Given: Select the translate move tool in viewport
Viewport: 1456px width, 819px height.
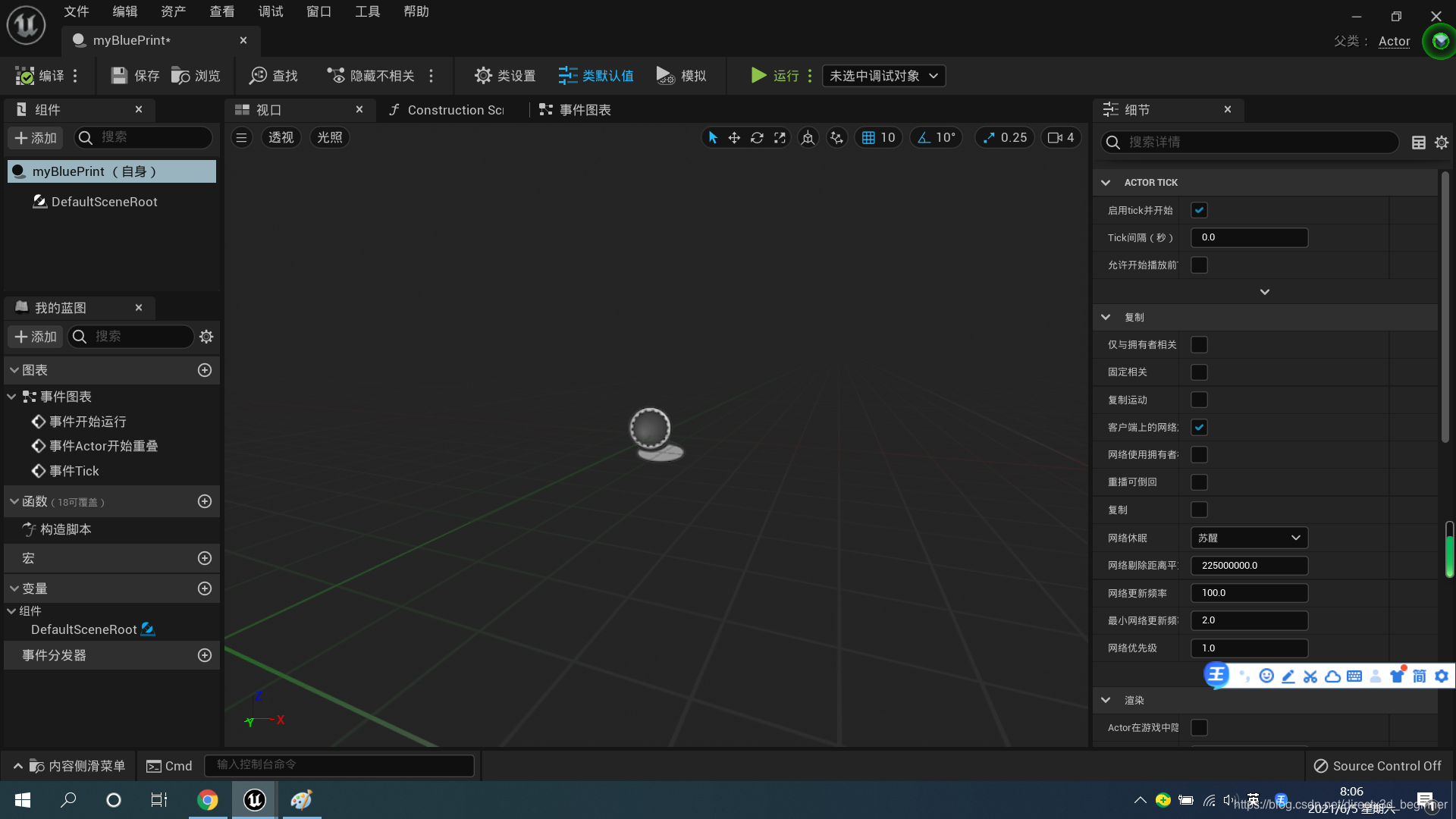Looking at the screenshot, I should point(734,138).
